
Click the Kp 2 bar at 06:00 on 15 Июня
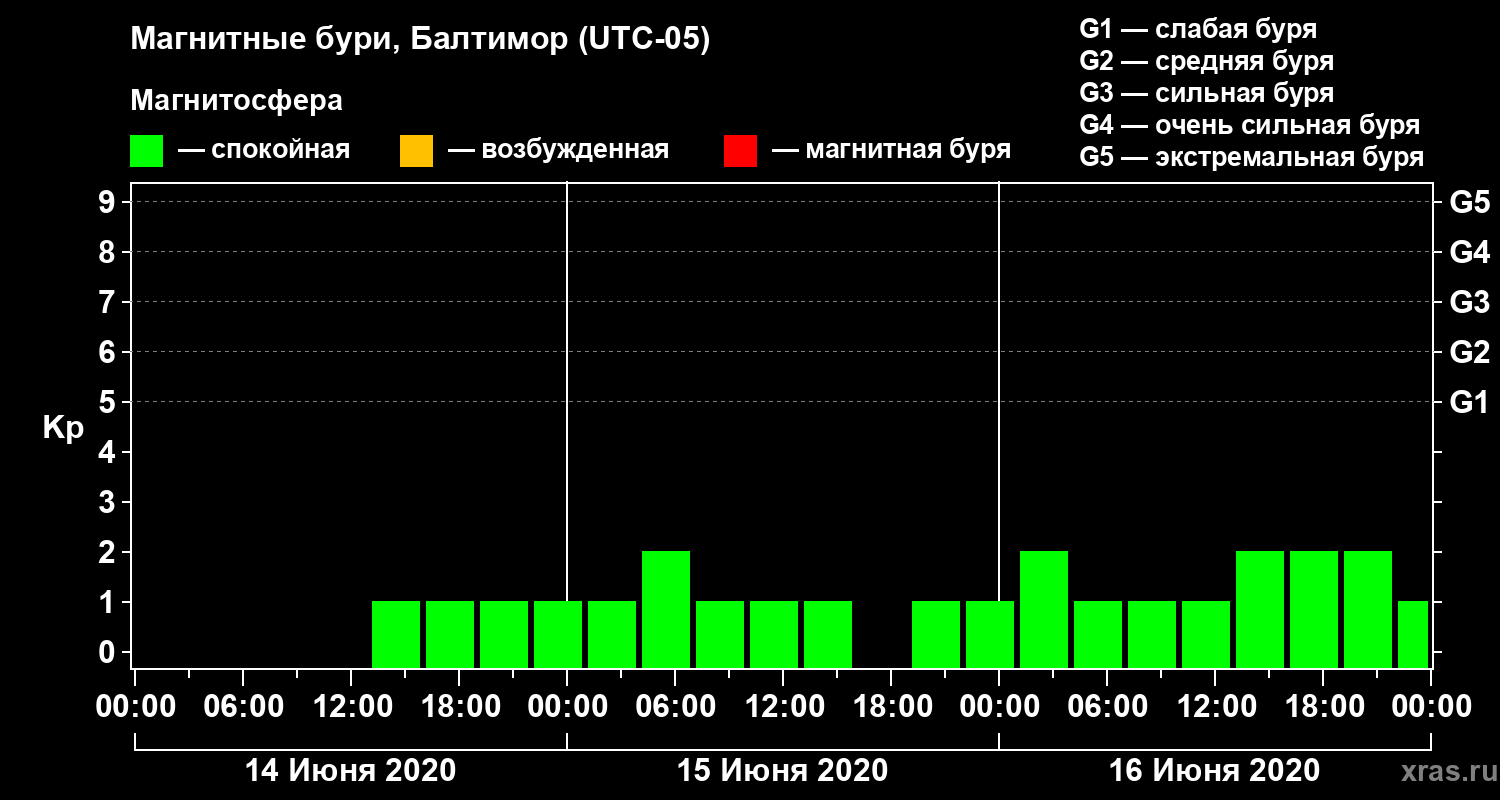coord(666,609)
